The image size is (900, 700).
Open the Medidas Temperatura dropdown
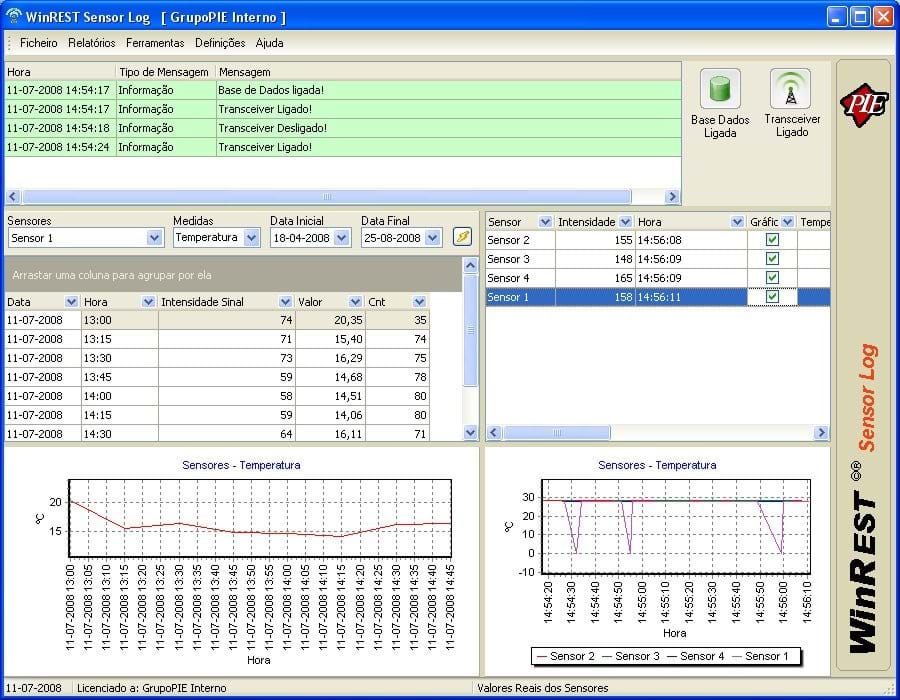pos(251,238)
